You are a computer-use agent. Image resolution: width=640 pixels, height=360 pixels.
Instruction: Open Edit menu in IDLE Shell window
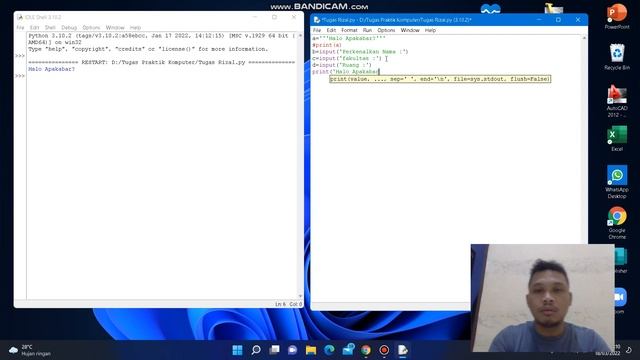click(34, 28)
